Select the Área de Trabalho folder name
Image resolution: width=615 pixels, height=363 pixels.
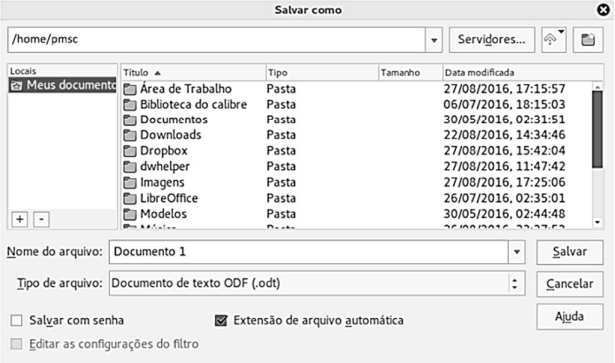click(x=186, y=89)
